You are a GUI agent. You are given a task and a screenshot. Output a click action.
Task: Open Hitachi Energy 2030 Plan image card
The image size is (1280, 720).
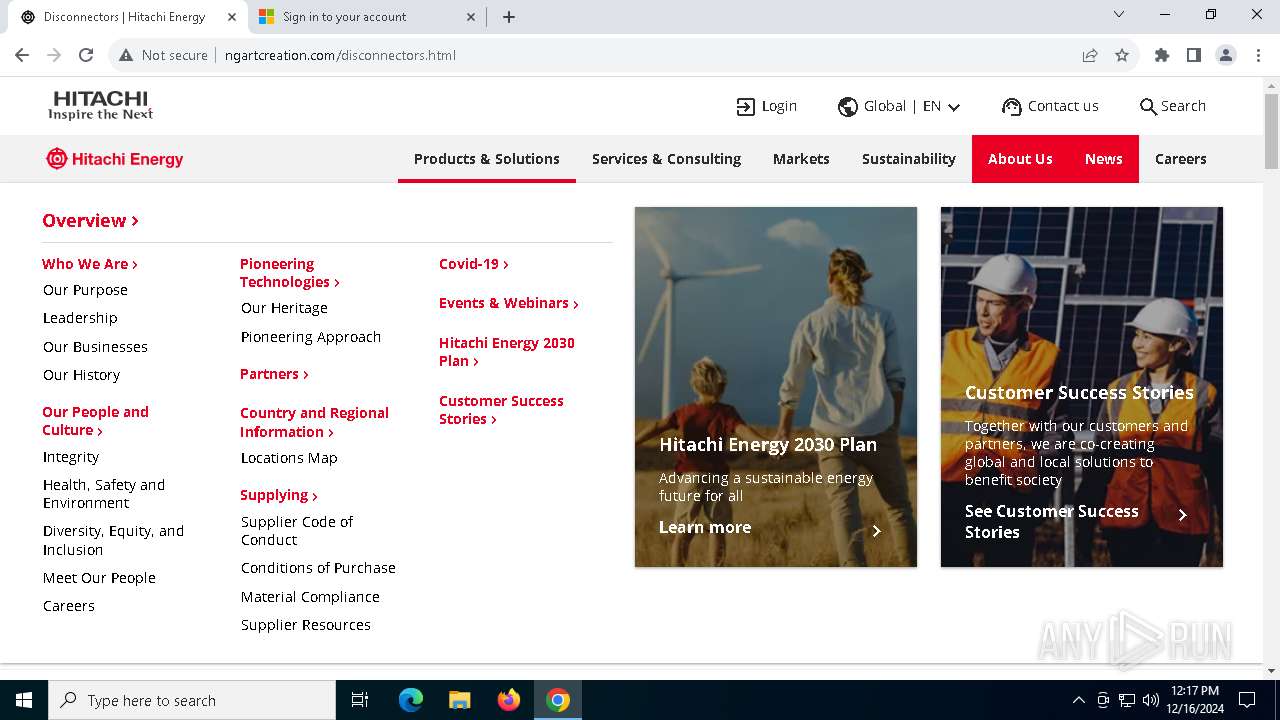point(776,387)
